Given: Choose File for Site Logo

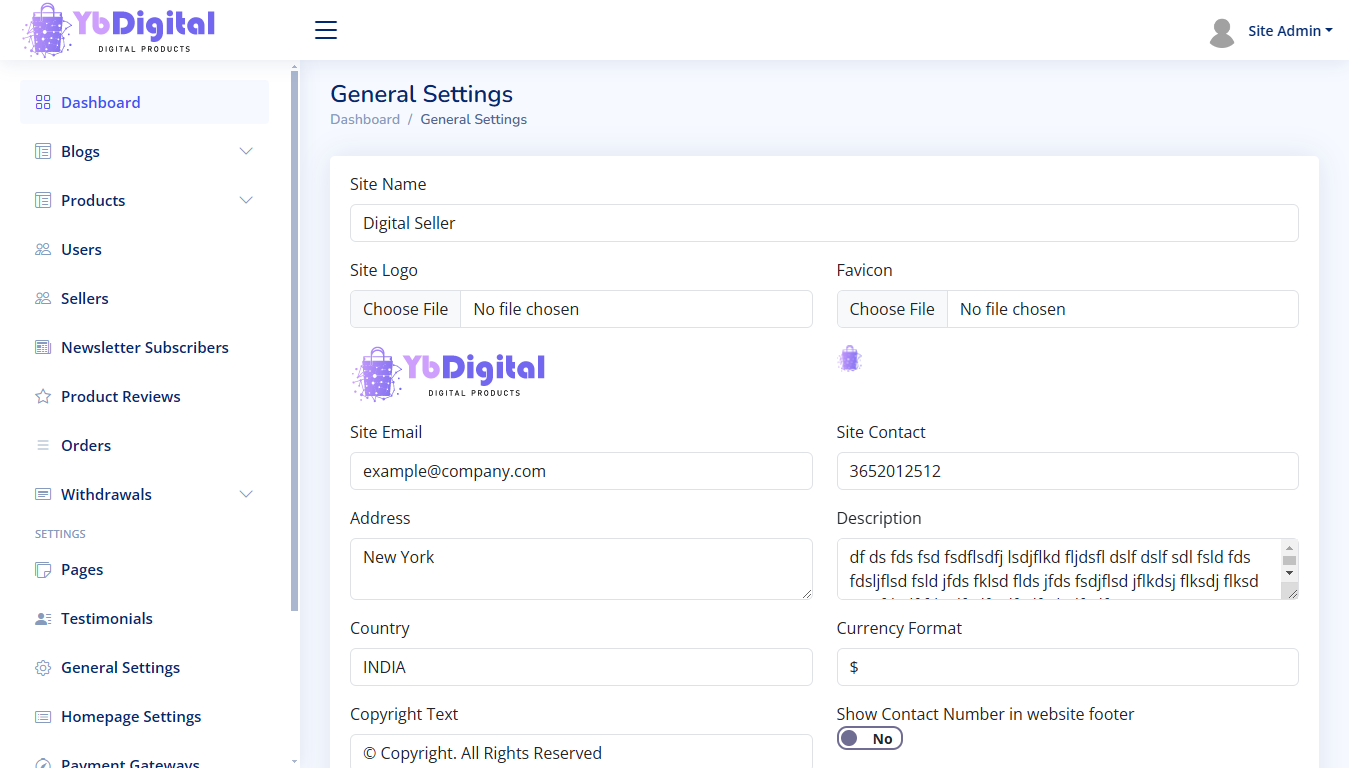Looking at the screenshot, I should coord(405,309).
